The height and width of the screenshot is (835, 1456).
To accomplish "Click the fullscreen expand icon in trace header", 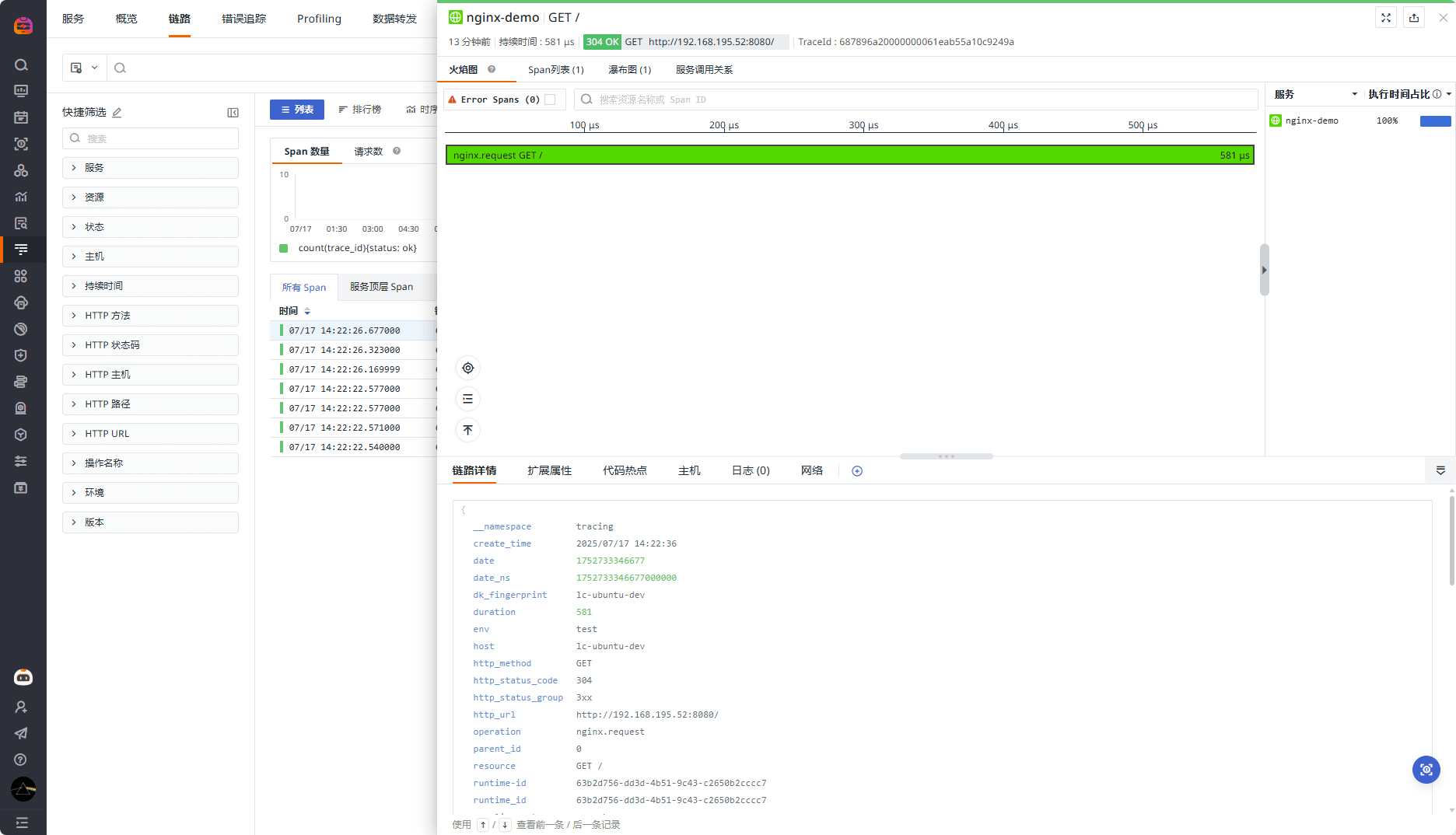I will 1386,18.
